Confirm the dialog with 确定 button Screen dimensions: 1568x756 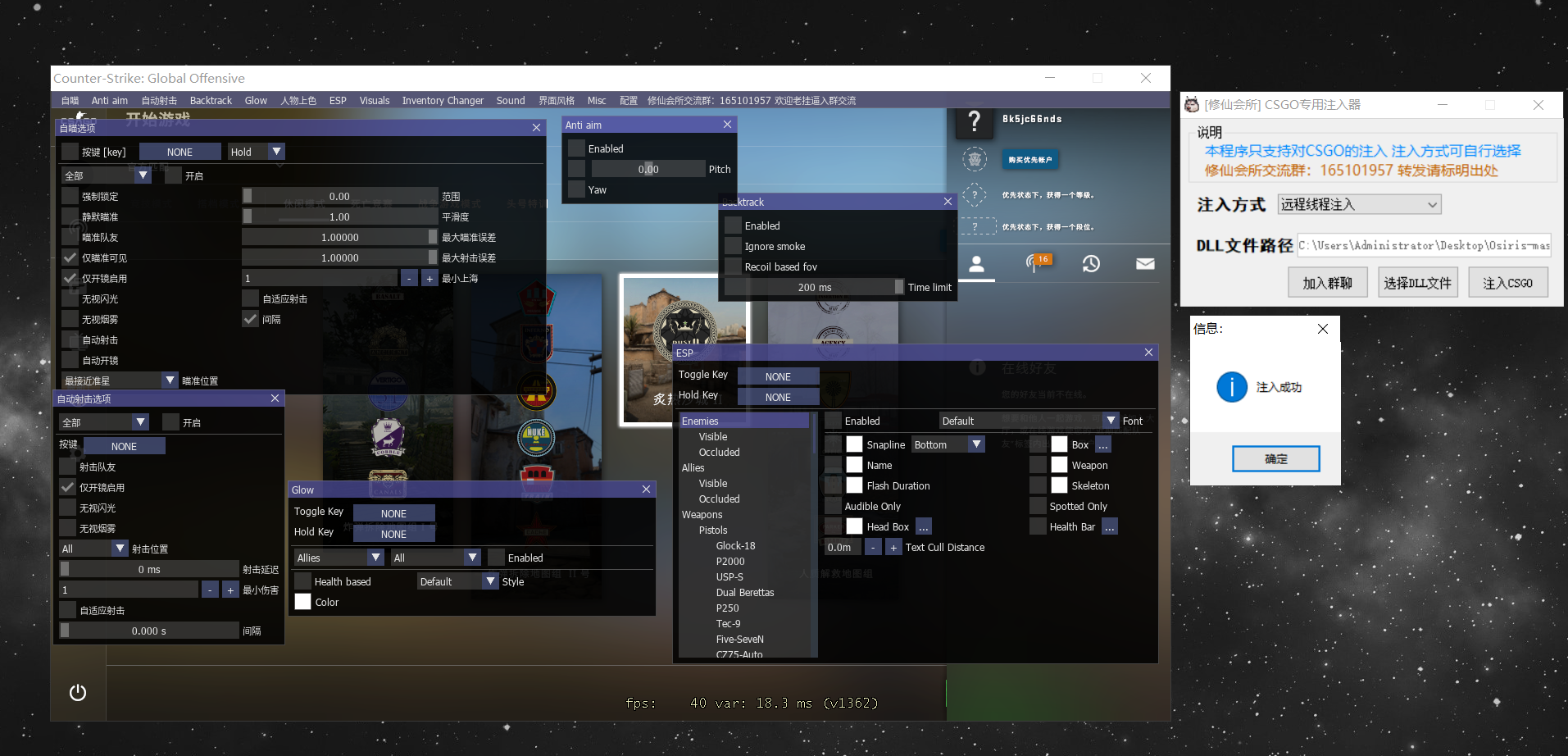[1275, 459]
